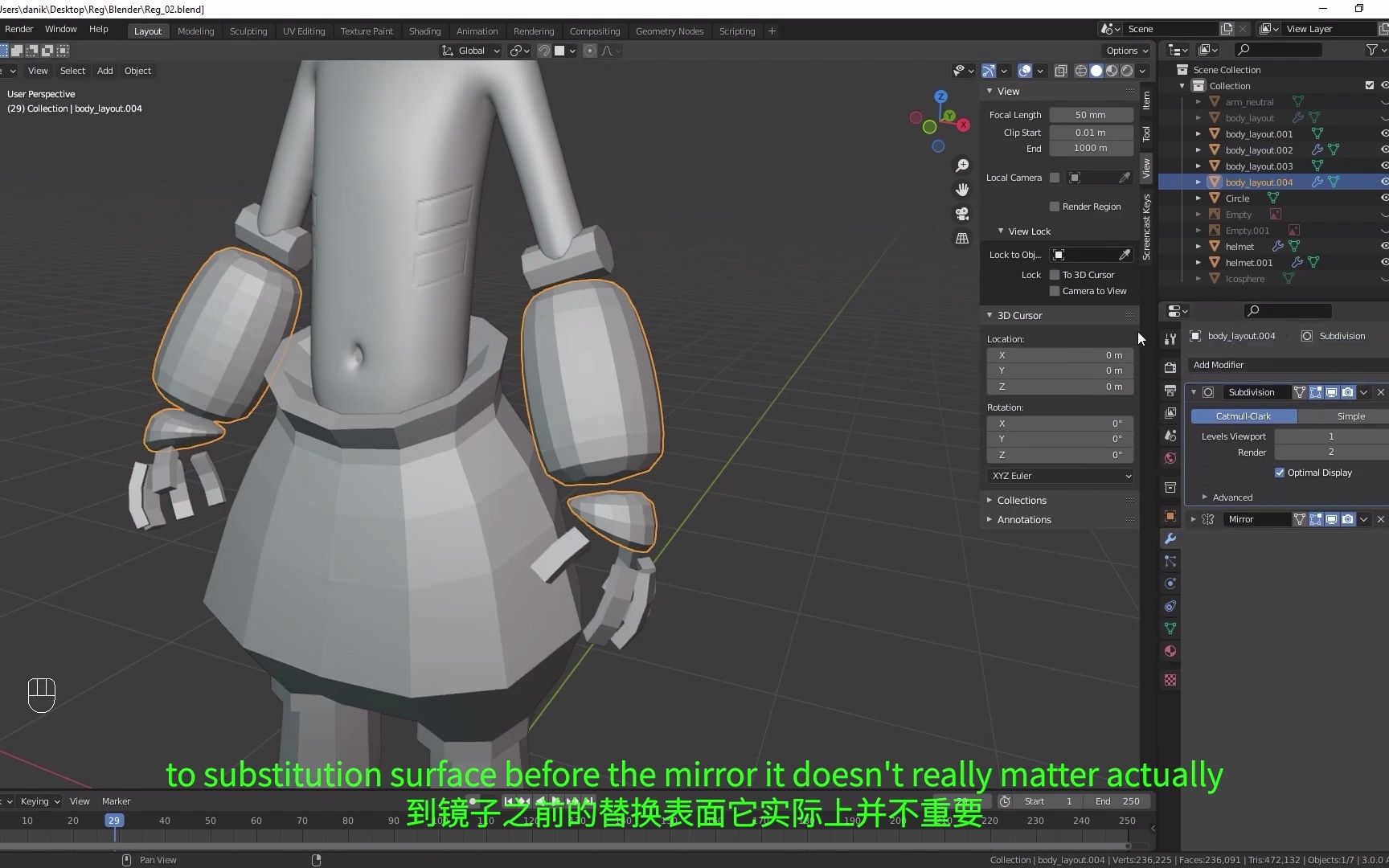Expand the body_layout.004 entry in the Outliner
Viewport: 1389px width, 868px height.
tap(1198, 182)
